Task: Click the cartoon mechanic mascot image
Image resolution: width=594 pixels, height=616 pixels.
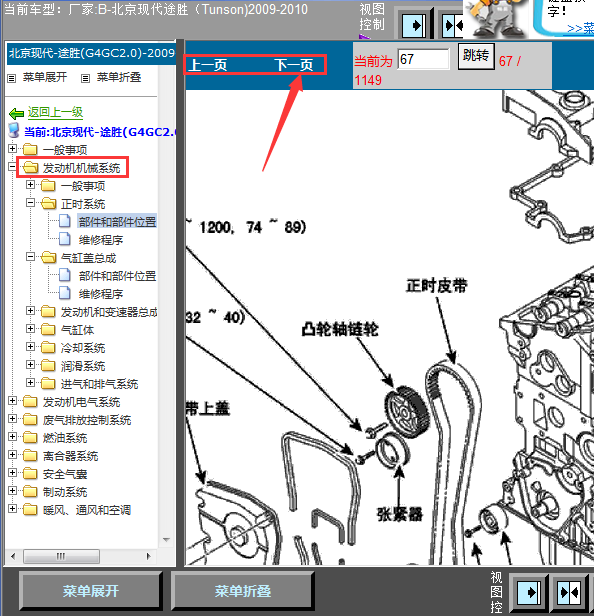Action: 496,18
